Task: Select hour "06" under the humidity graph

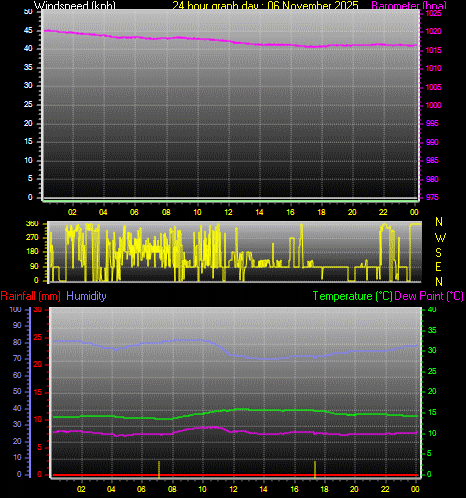Action: (x=141, y=489)
